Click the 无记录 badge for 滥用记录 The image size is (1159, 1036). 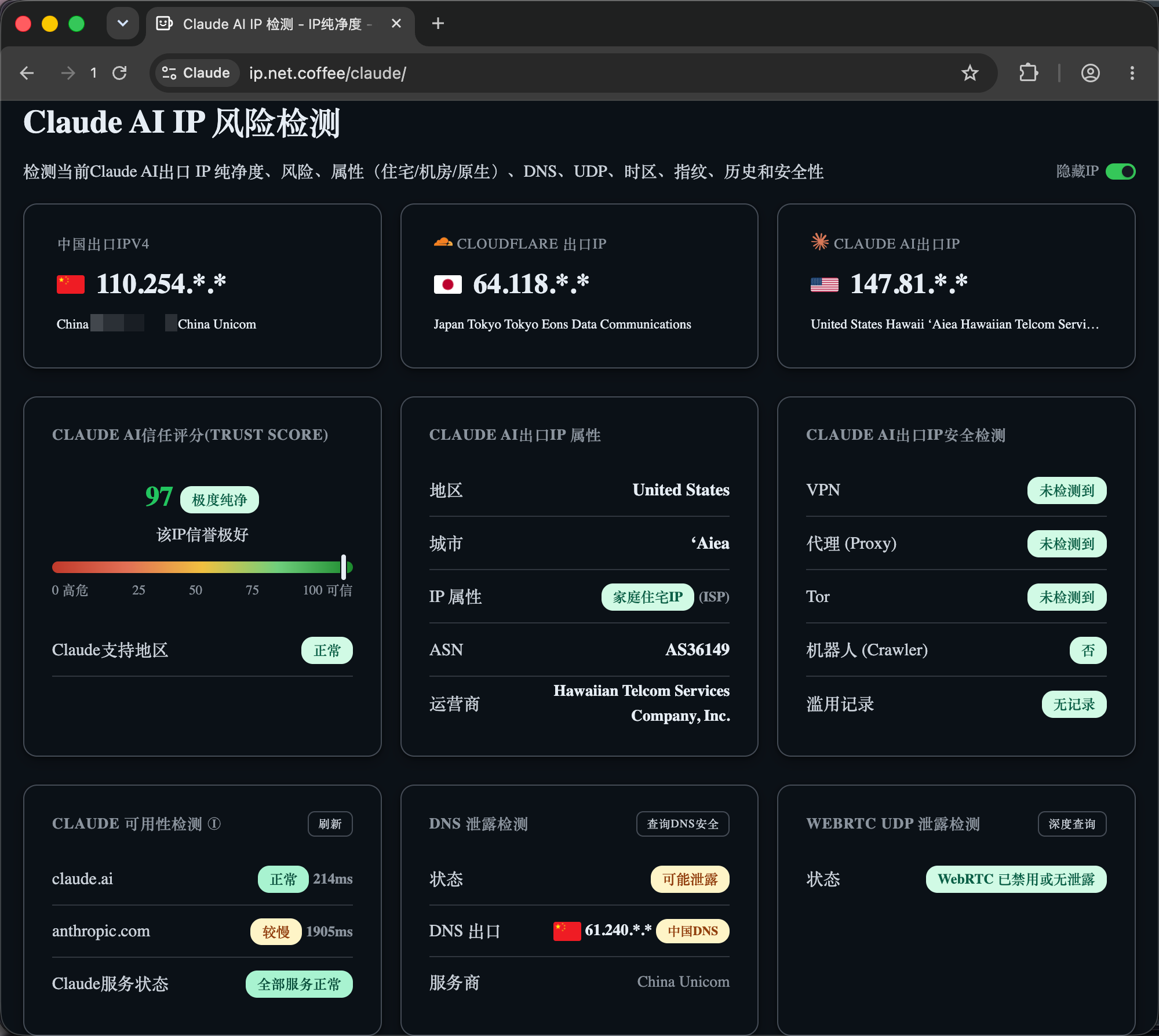[1074, 704]
